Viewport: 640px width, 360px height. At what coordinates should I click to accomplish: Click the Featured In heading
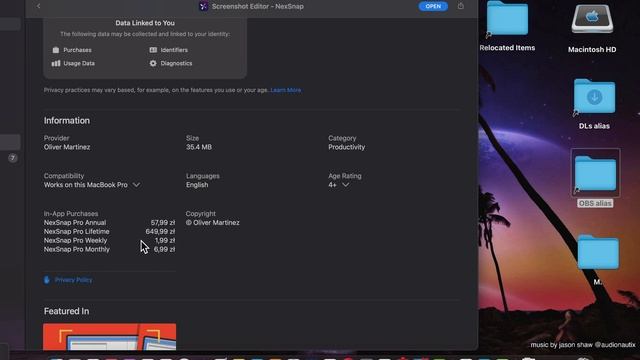click(67, 311)
